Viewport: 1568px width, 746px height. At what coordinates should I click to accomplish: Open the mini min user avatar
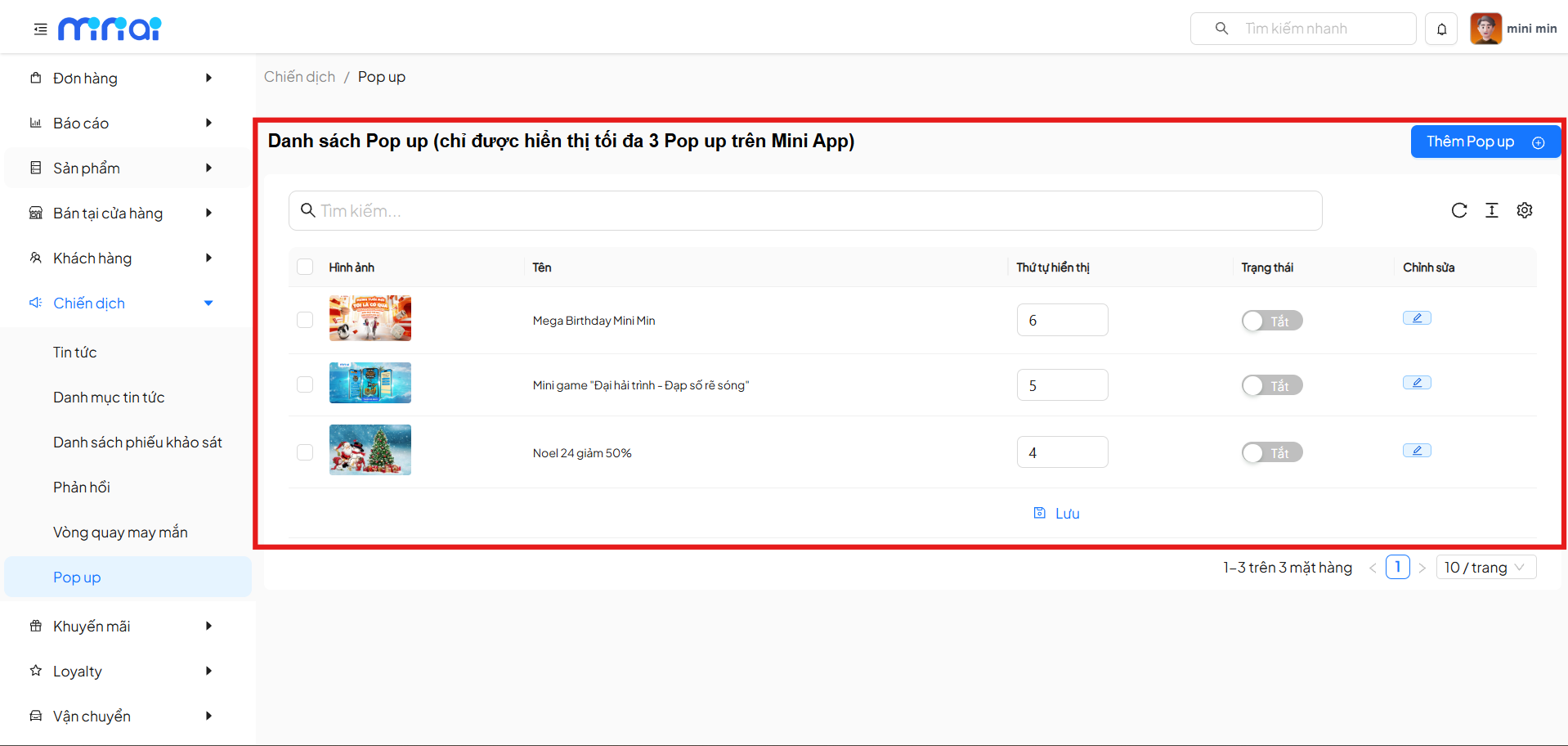(x=1485, y=29)
